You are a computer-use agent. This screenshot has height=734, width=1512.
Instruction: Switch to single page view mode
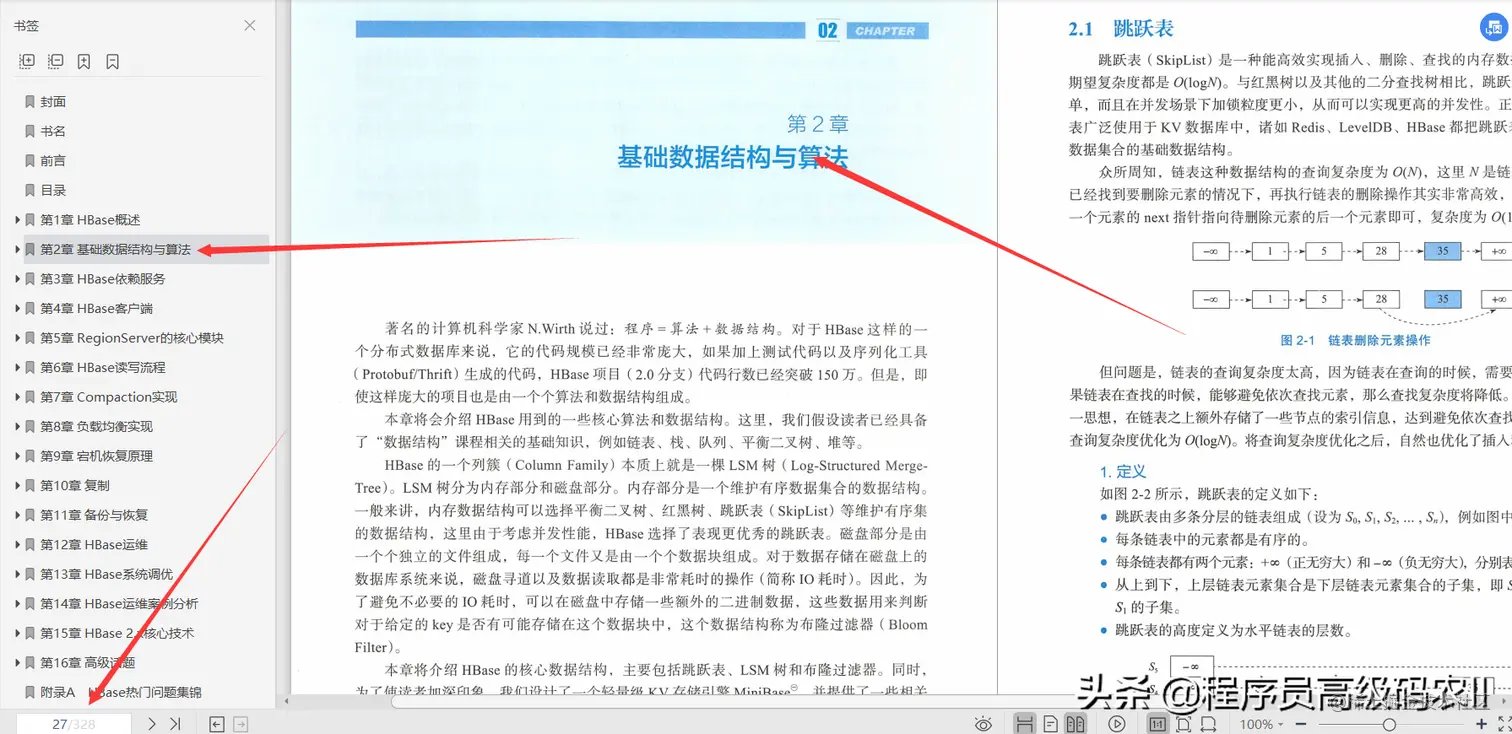point(1050,723)
